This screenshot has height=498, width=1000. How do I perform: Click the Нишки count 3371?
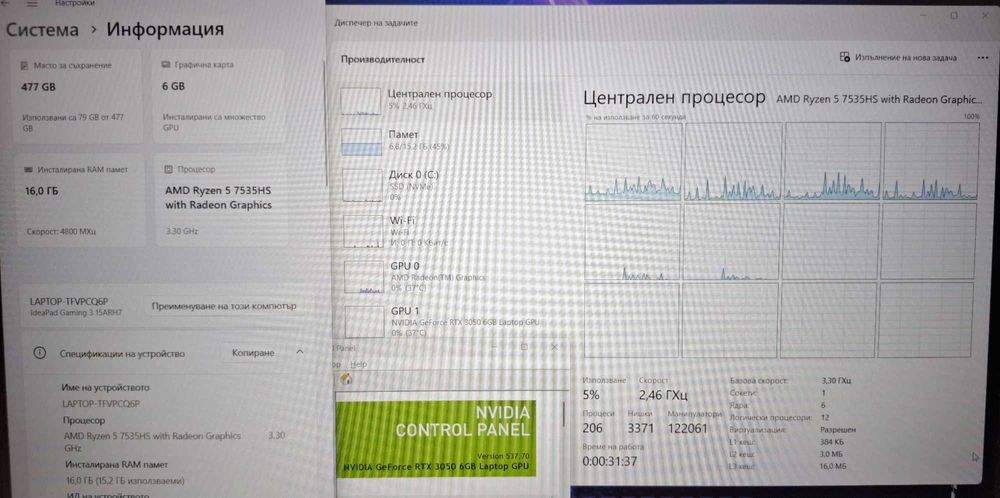click(641, 428)
